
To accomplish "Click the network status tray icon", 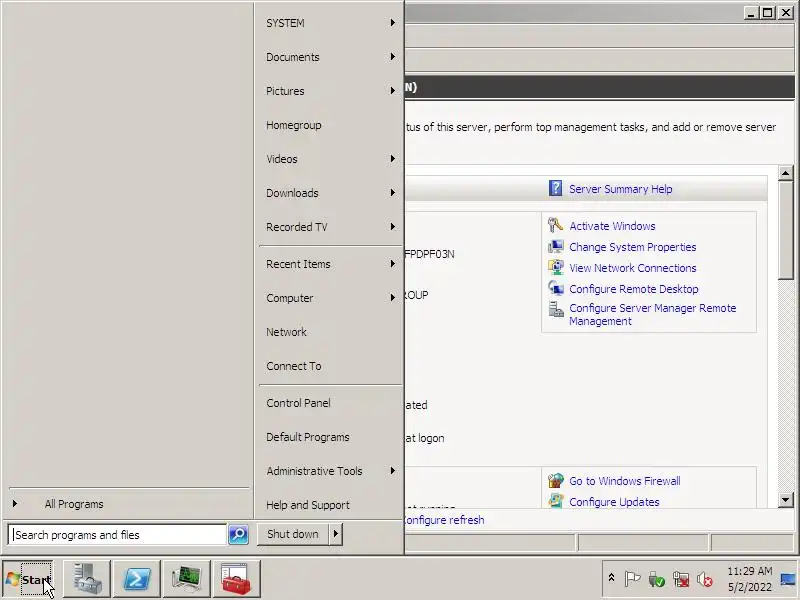I will tap(681, 580).
